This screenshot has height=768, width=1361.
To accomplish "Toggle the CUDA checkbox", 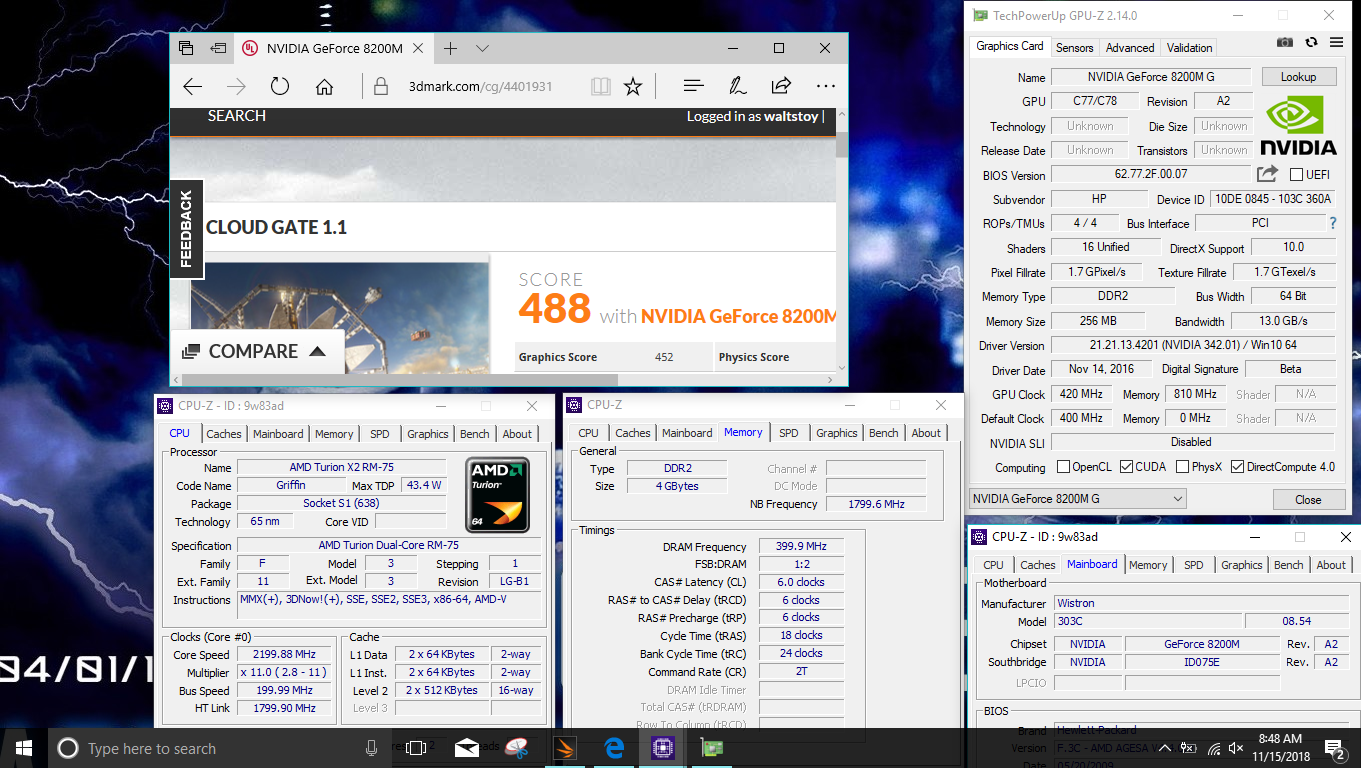I will (x=1127, y=467).
